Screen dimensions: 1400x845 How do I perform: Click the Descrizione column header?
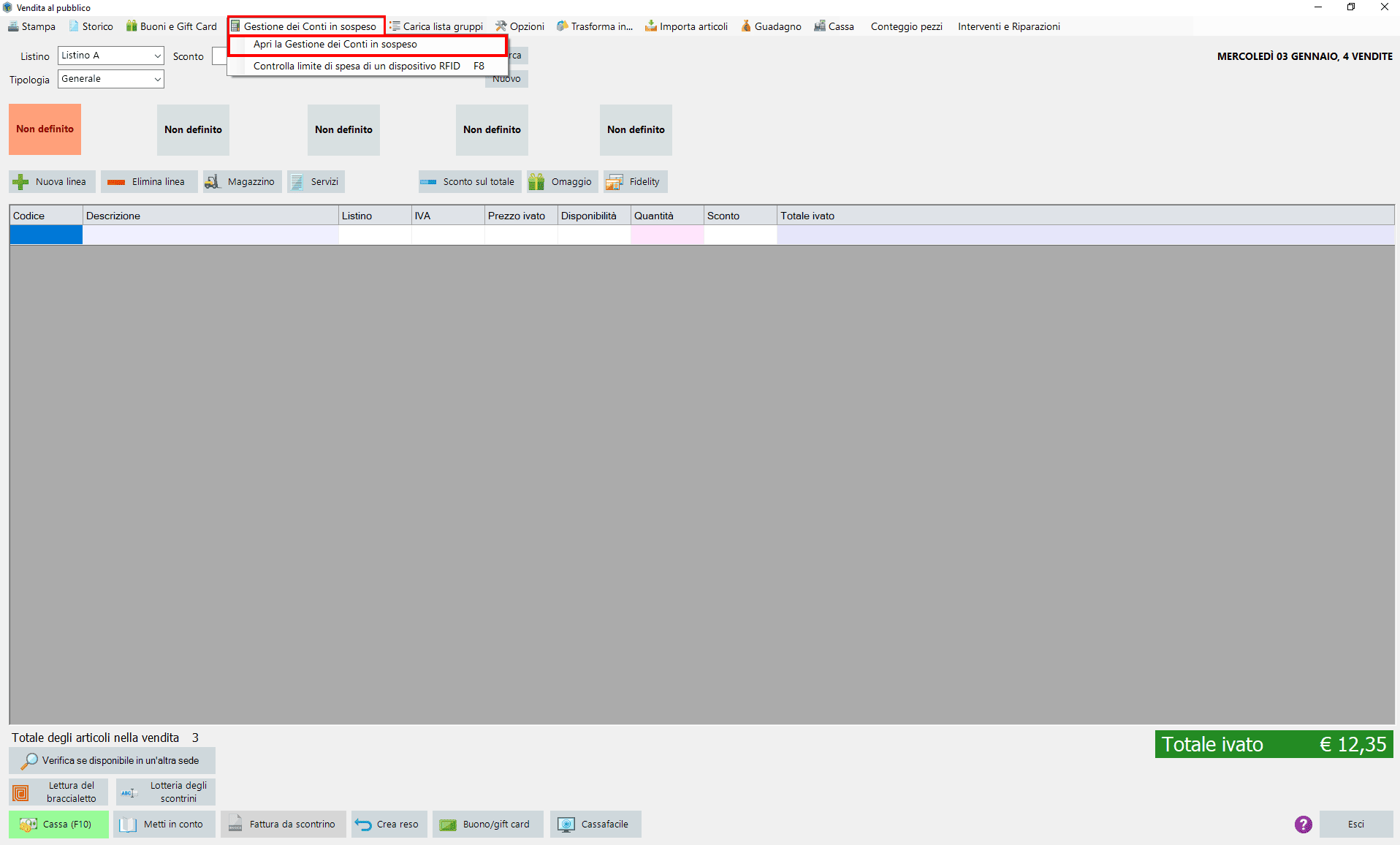pyautogui.click(x=210, y=216)
